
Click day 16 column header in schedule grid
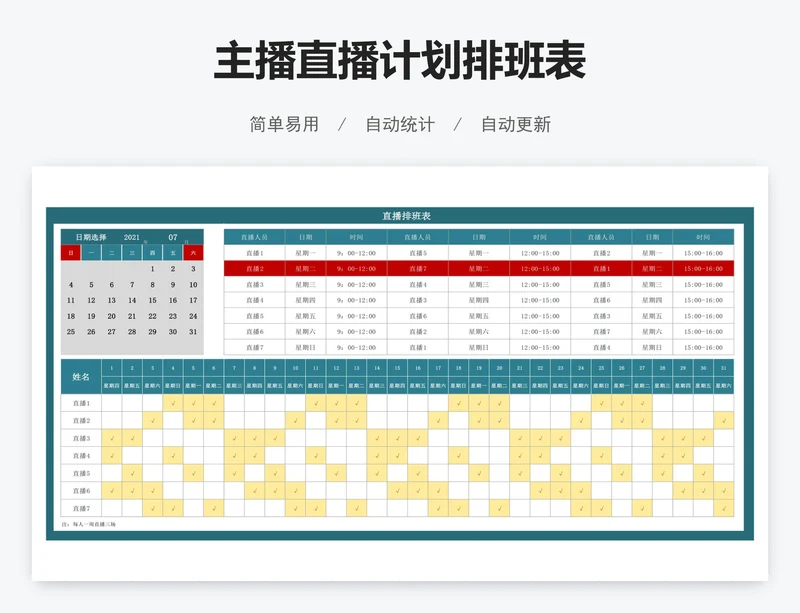(418, 368)
